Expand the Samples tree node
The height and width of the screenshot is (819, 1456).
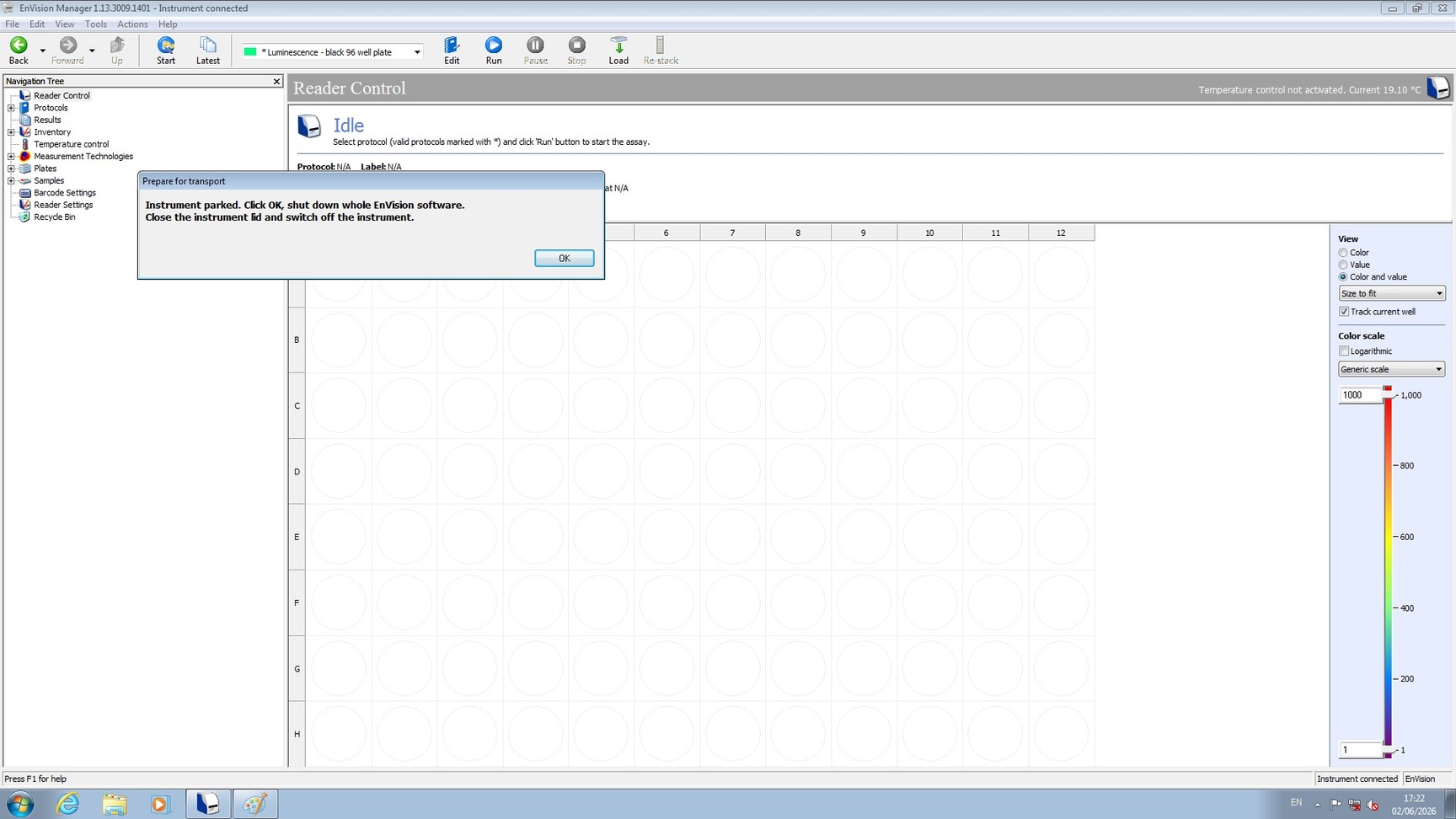(11, 180)
